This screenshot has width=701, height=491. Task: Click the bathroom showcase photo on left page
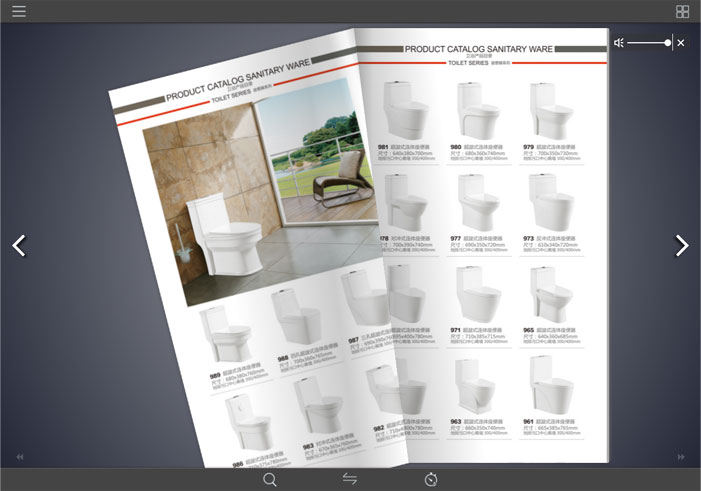(x=262, y=200)
